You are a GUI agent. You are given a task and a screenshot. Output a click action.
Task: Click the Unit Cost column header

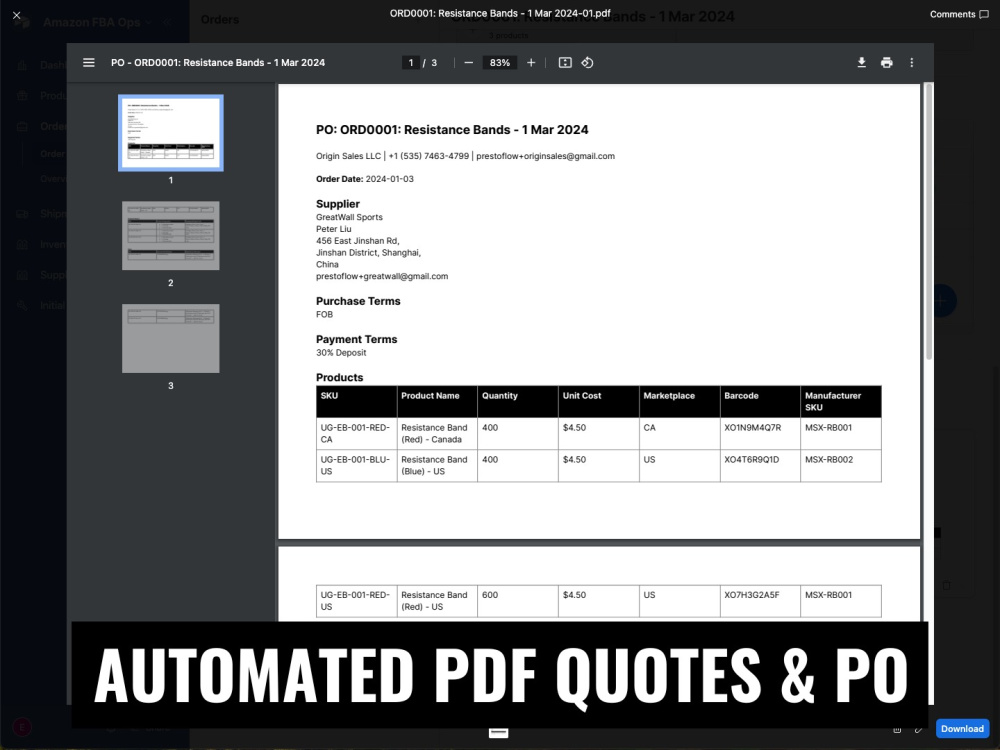tap(599, 401)
